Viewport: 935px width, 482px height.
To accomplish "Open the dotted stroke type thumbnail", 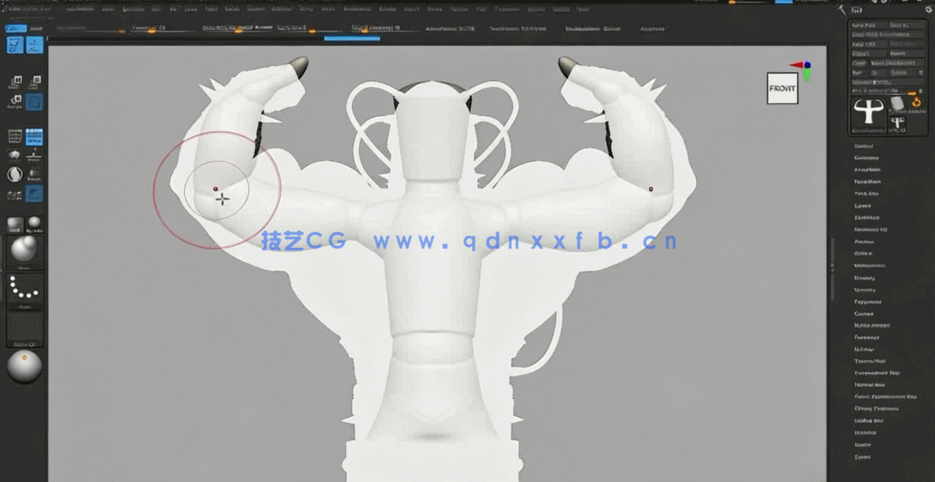I will click(25, 288).
